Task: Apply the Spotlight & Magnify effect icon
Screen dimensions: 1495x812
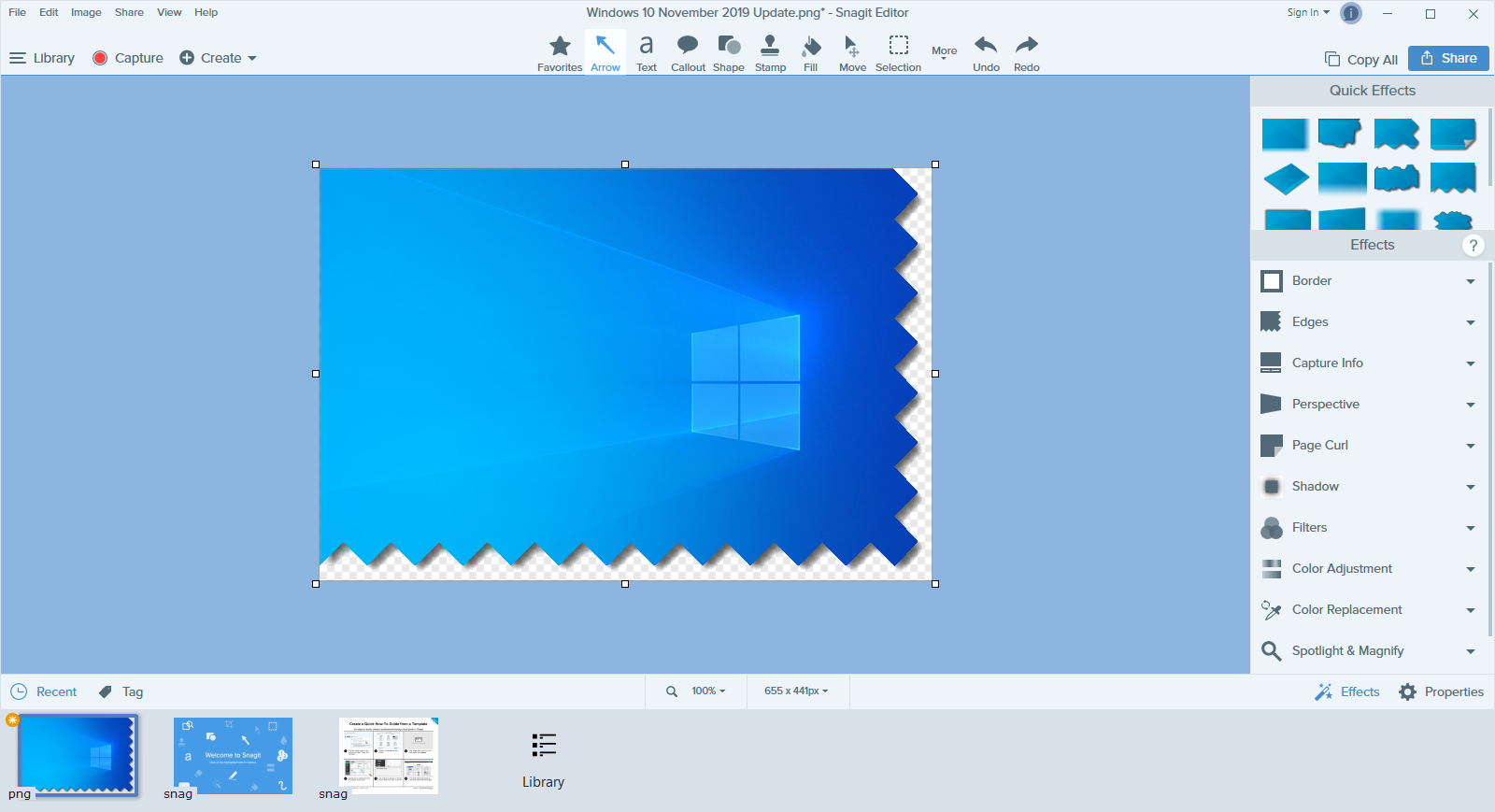Action: point(1272,651)
